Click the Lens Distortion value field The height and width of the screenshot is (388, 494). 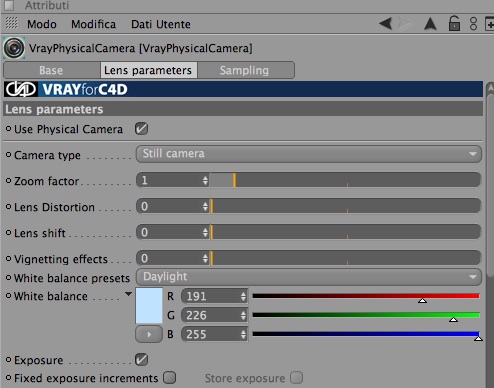click(173, 206)
